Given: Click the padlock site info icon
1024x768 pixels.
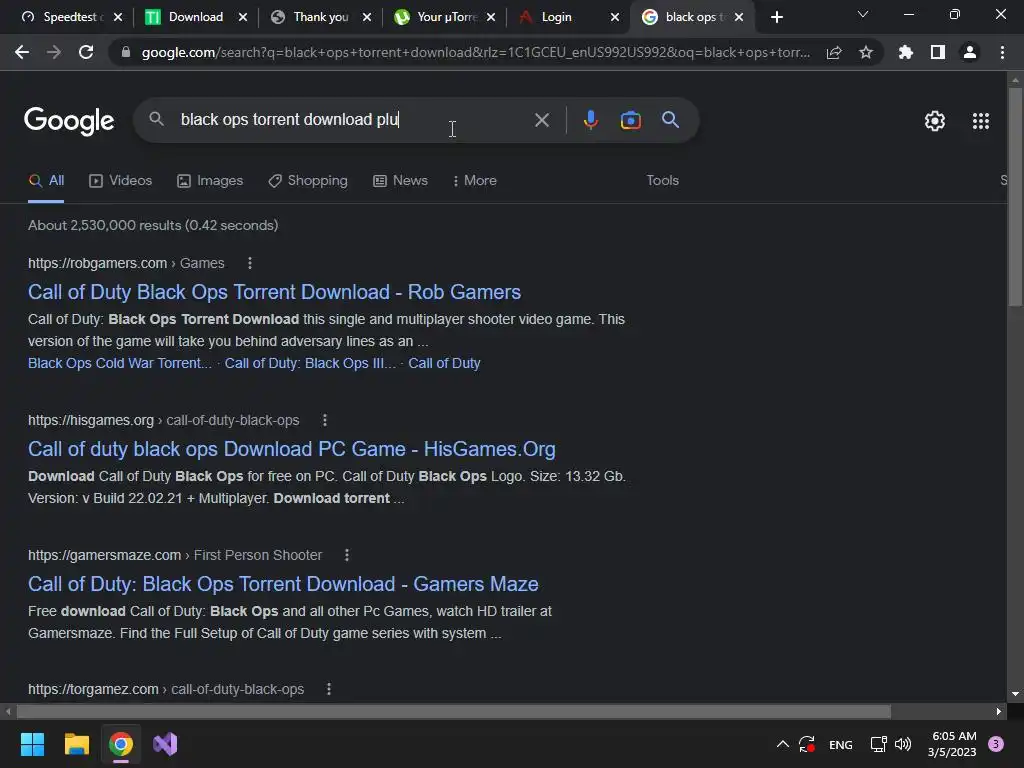Looking at the screenshot, I should pyautogui.click(x=126, y=52).
